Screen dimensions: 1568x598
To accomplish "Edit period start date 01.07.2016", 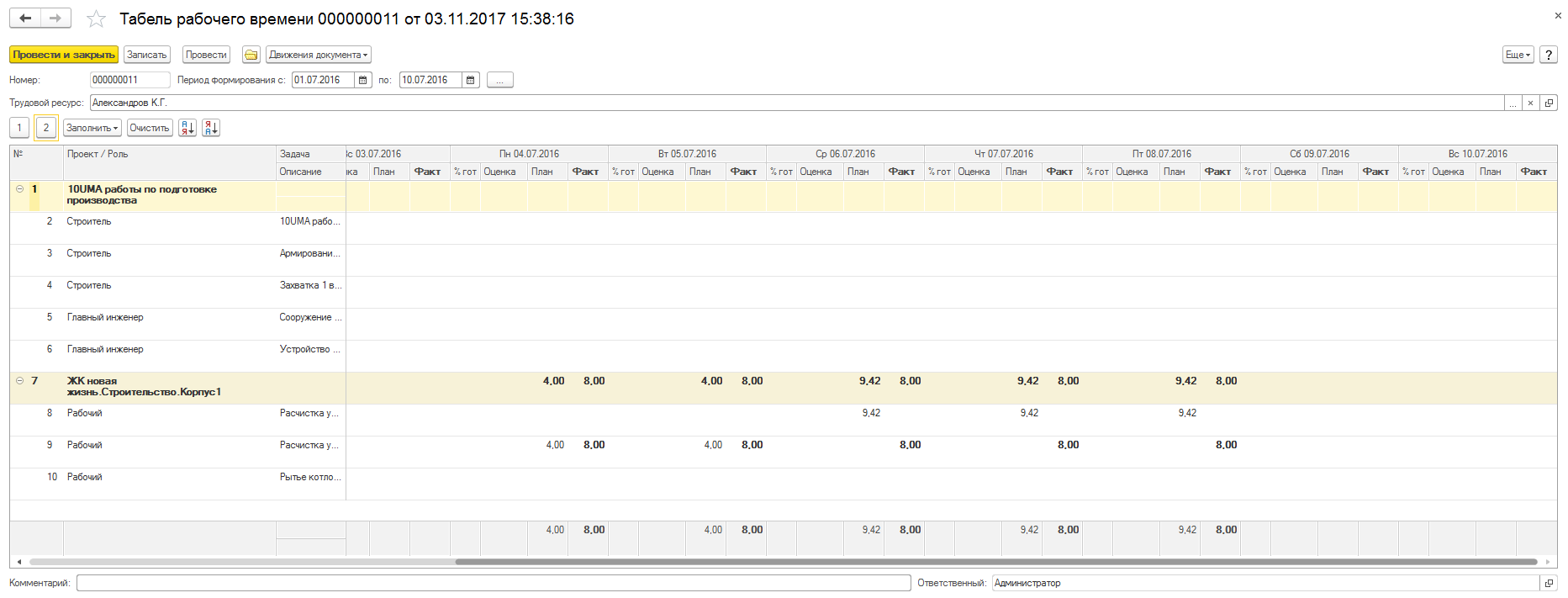I will (x=323, y=80).
